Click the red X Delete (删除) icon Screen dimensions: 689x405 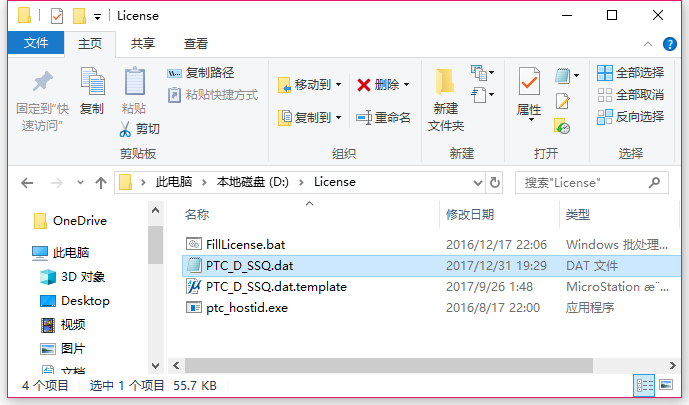click(363, 84)
